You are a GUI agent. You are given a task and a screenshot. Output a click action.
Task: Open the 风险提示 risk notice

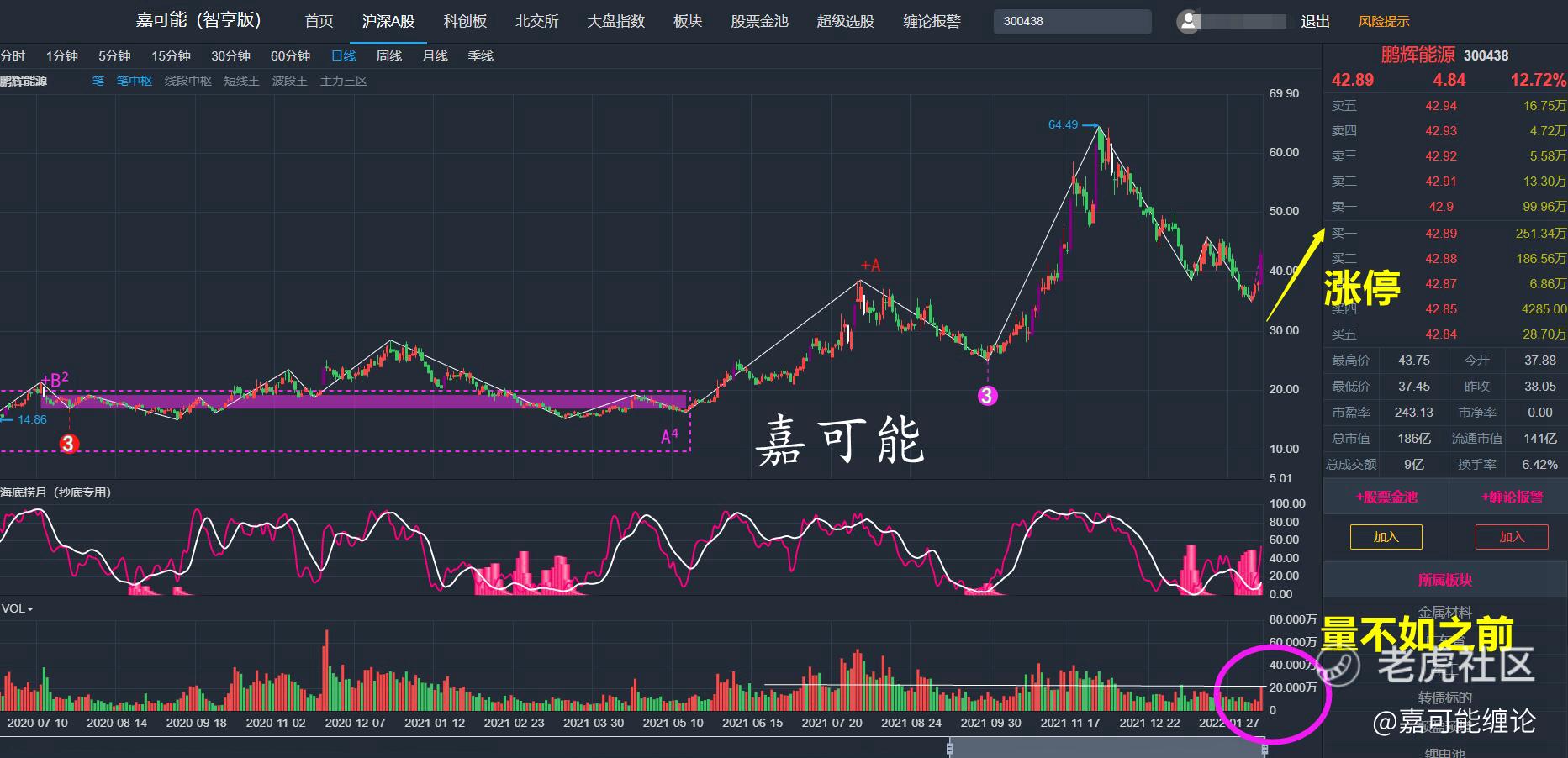tap(1384, 21)
